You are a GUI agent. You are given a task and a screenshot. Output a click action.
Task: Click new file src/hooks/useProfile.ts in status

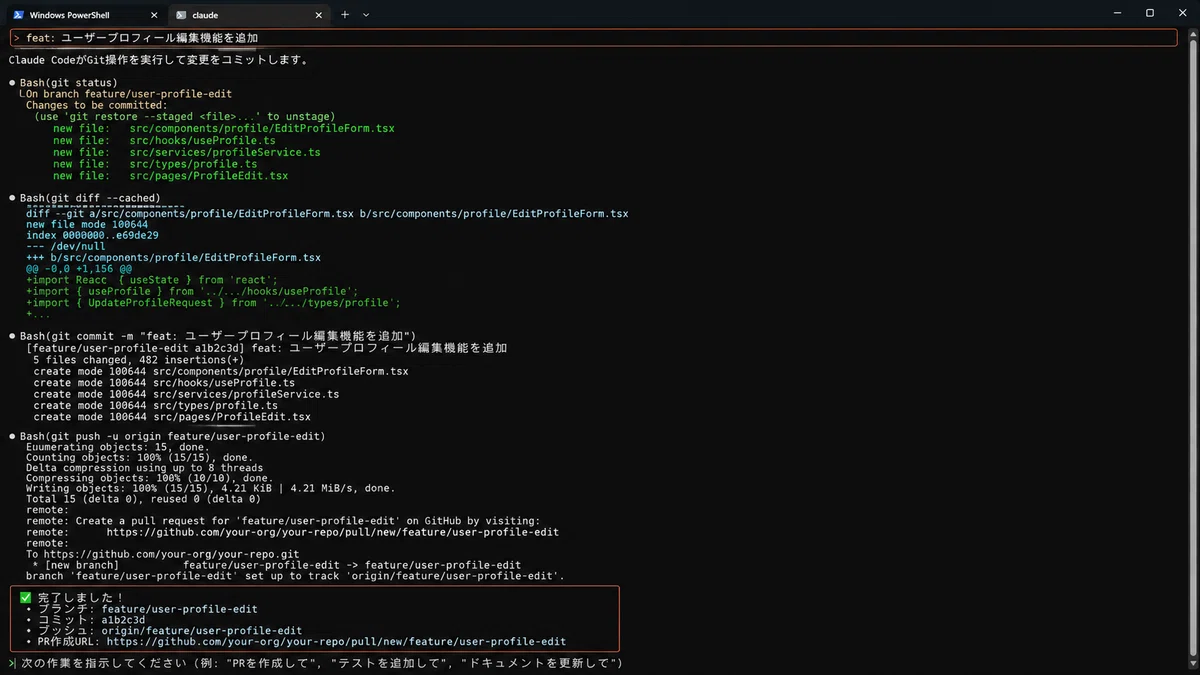[164, 140]
